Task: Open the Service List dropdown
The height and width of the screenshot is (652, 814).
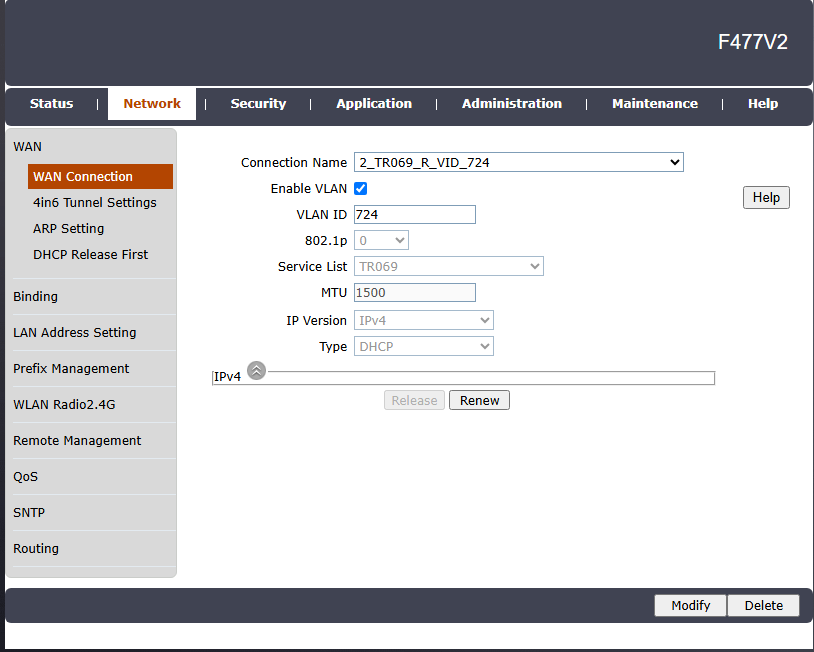Action: (x=449, y=266)
